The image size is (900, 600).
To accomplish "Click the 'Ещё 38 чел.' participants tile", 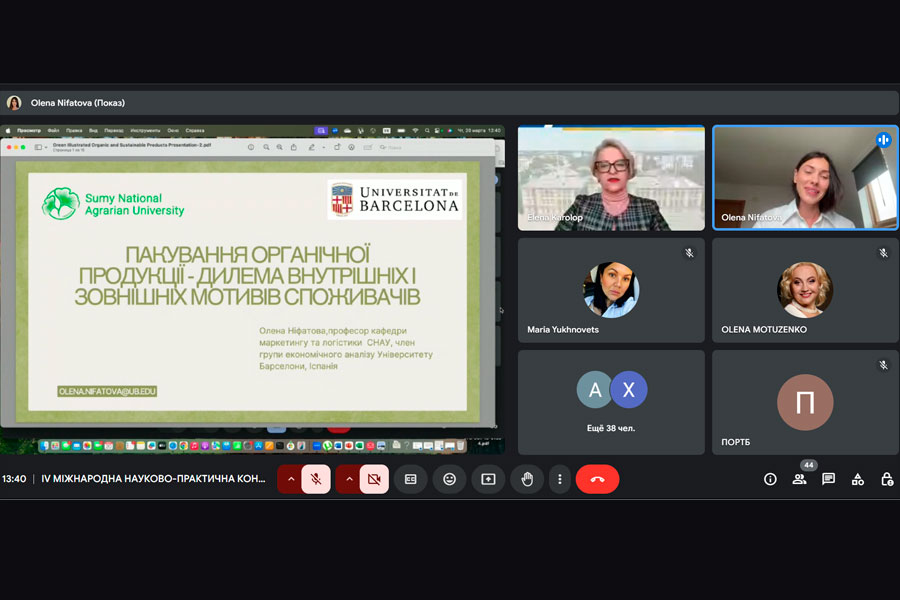I will click(611, 400).
